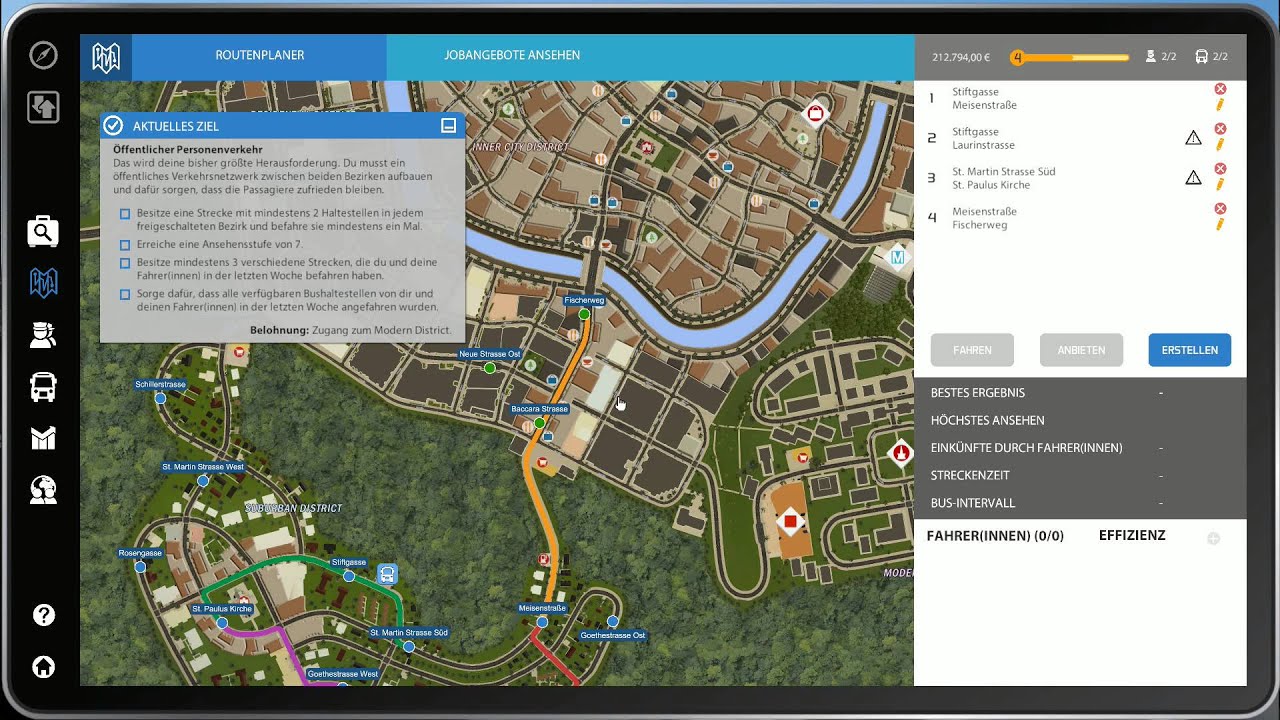Screen dimensions: 1280x720
Task: Open the drivers icon in sidebar
Action: click(x=43, y=335)
